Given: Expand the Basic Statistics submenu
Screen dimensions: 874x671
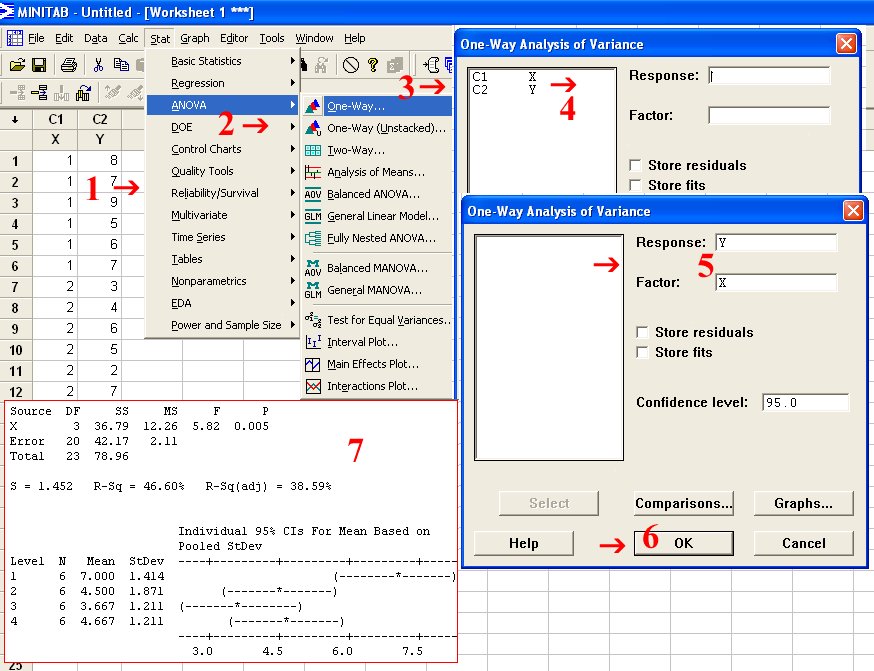Looking at the screenshot, I should click(223, 61).
